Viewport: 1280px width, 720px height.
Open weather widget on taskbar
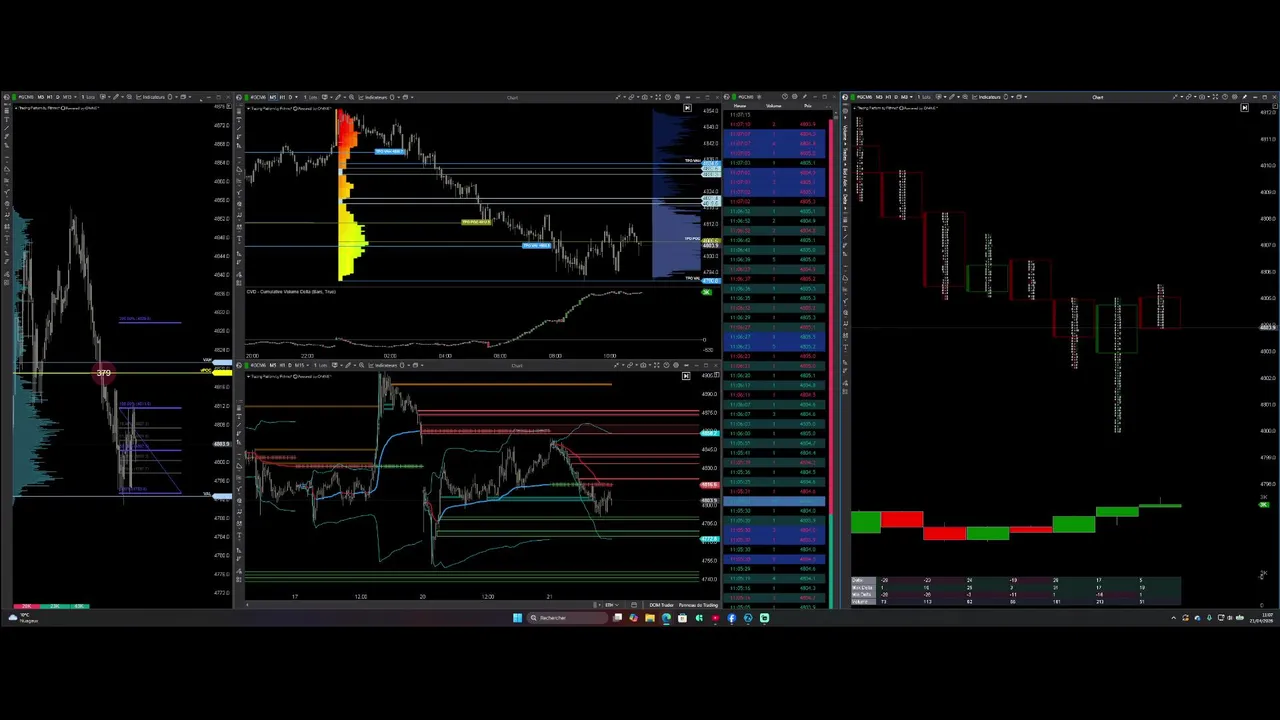[22, 618]
